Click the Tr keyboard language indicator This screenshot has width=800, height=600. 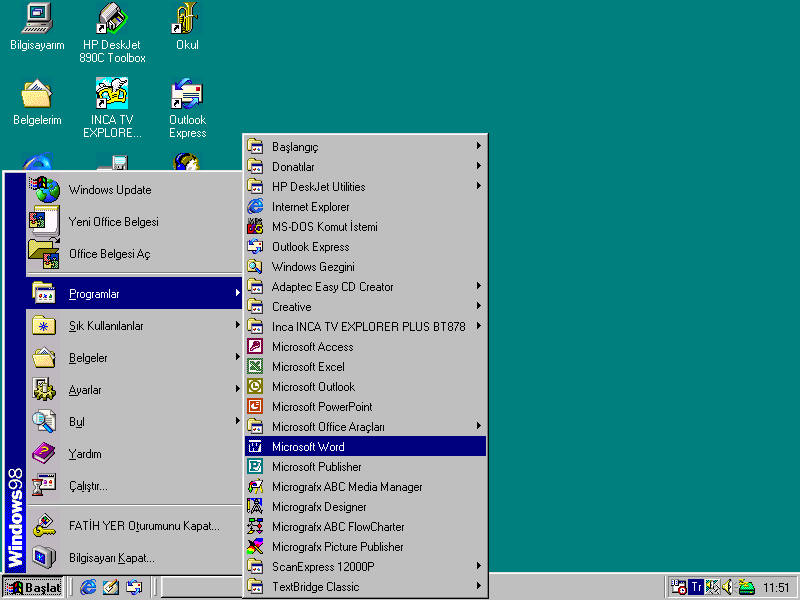pos(696,587)
